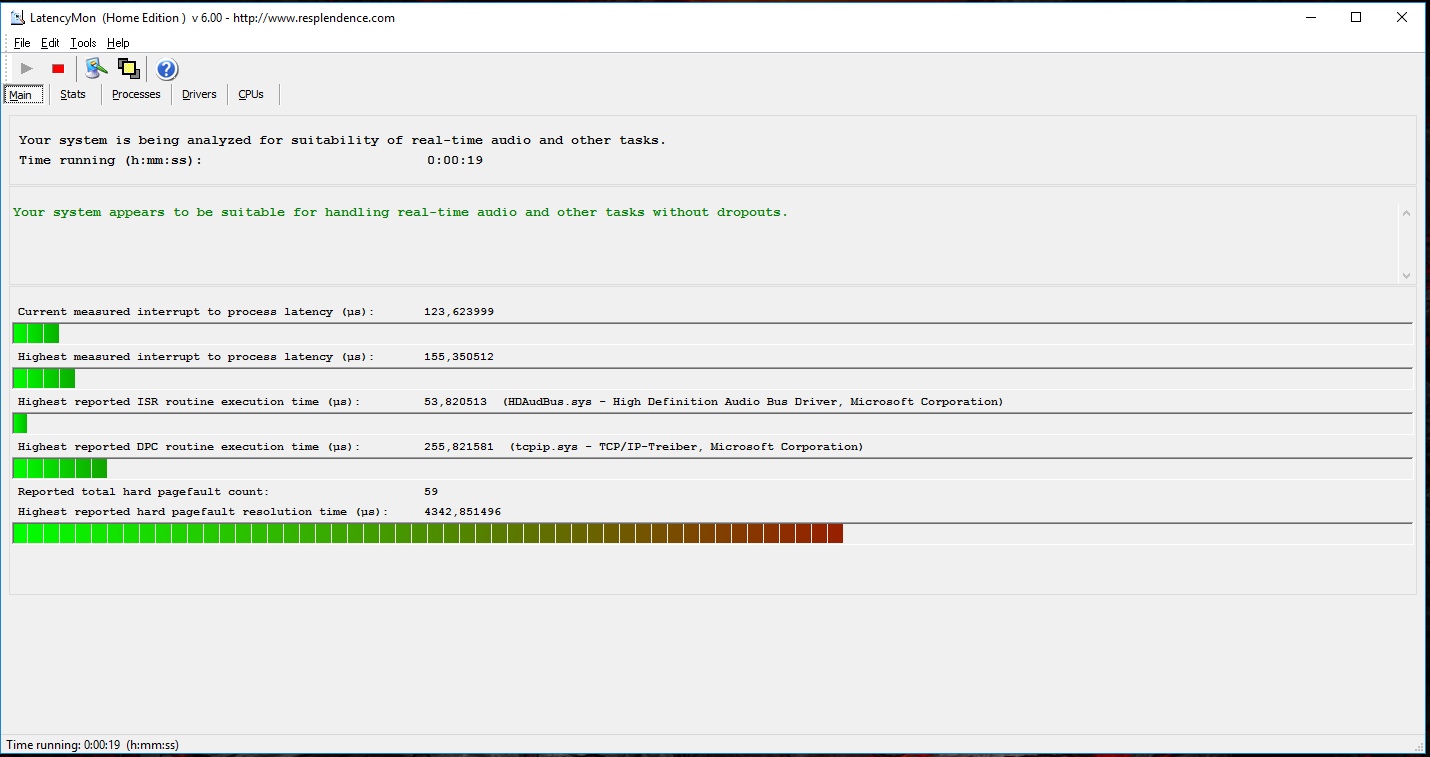Click the time value 0:00:19 in the main panel
The height and width of the screenshot is (757, 1430).
pyautogui.click(x=455, y=160)
